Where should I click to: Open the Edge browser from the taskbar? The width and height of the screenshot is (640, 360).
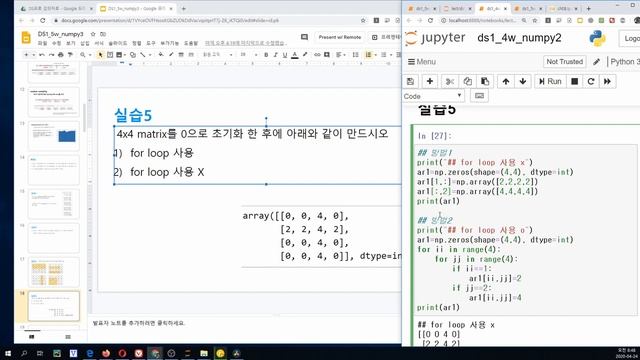coord(90,353)
